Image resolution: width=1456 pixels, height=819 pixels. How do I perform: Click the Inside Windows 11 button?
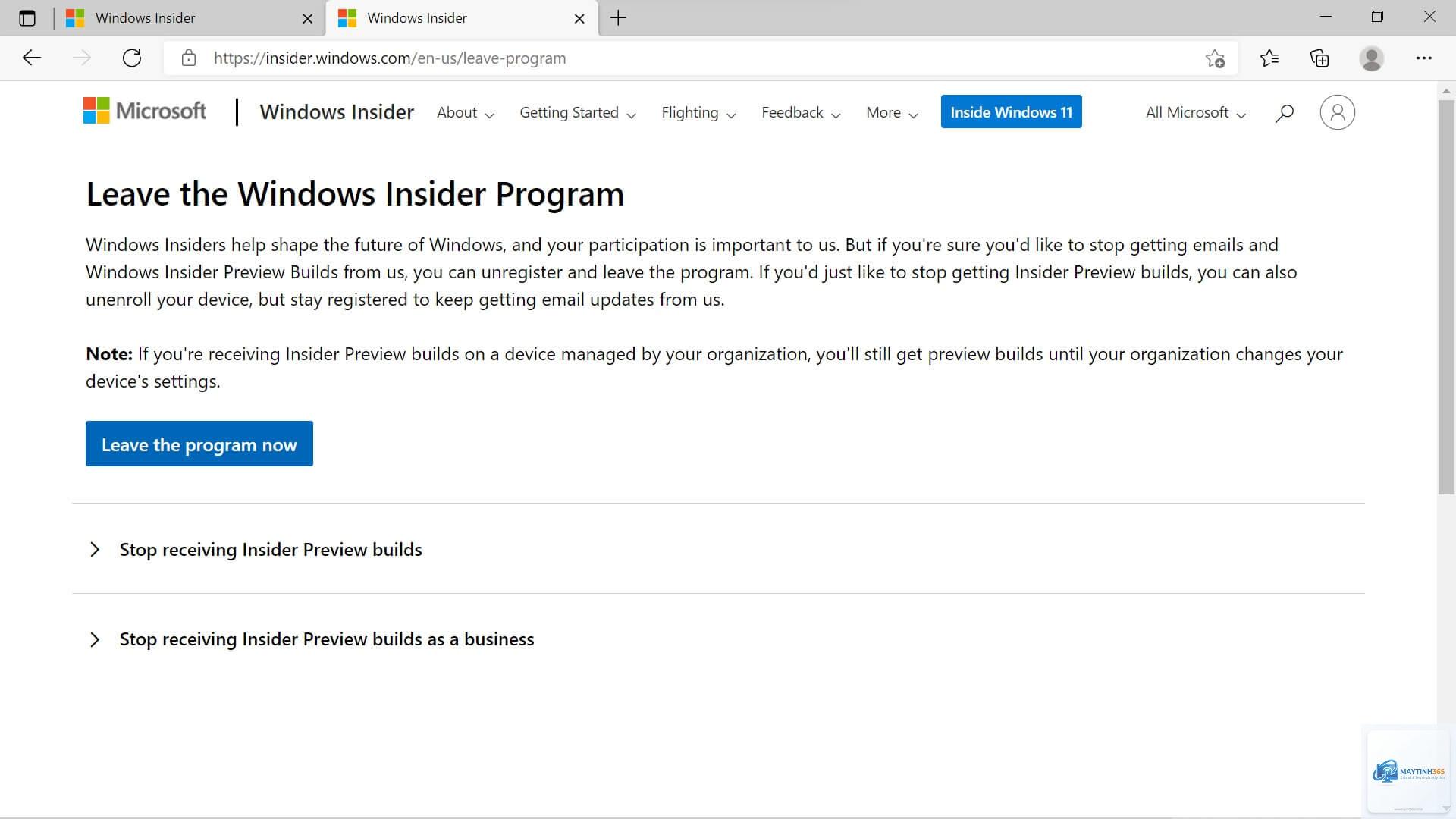point(1011,112)
